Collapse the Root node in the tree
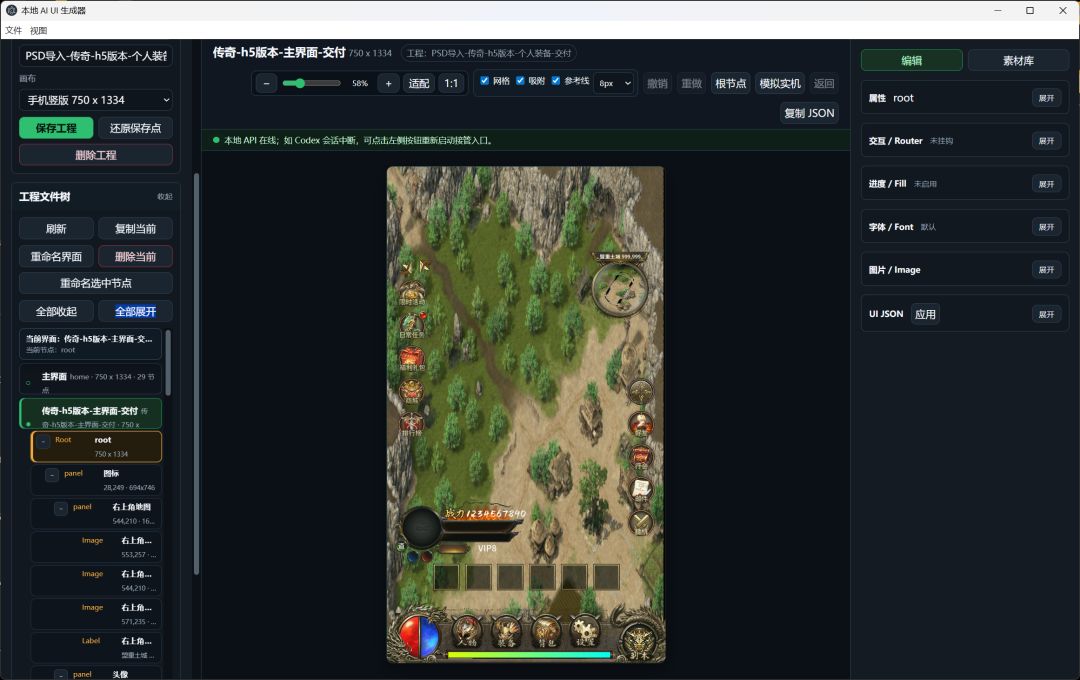 tap(43, 441)
